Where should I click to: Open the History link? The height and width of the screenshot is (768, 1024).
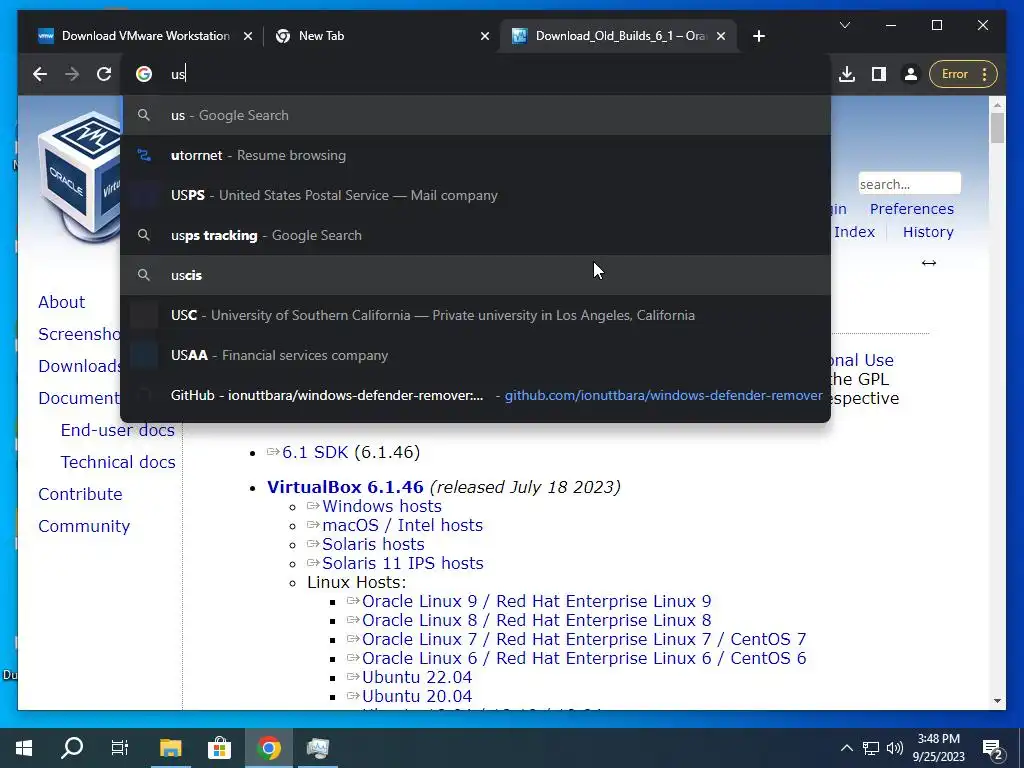[928, 232]
